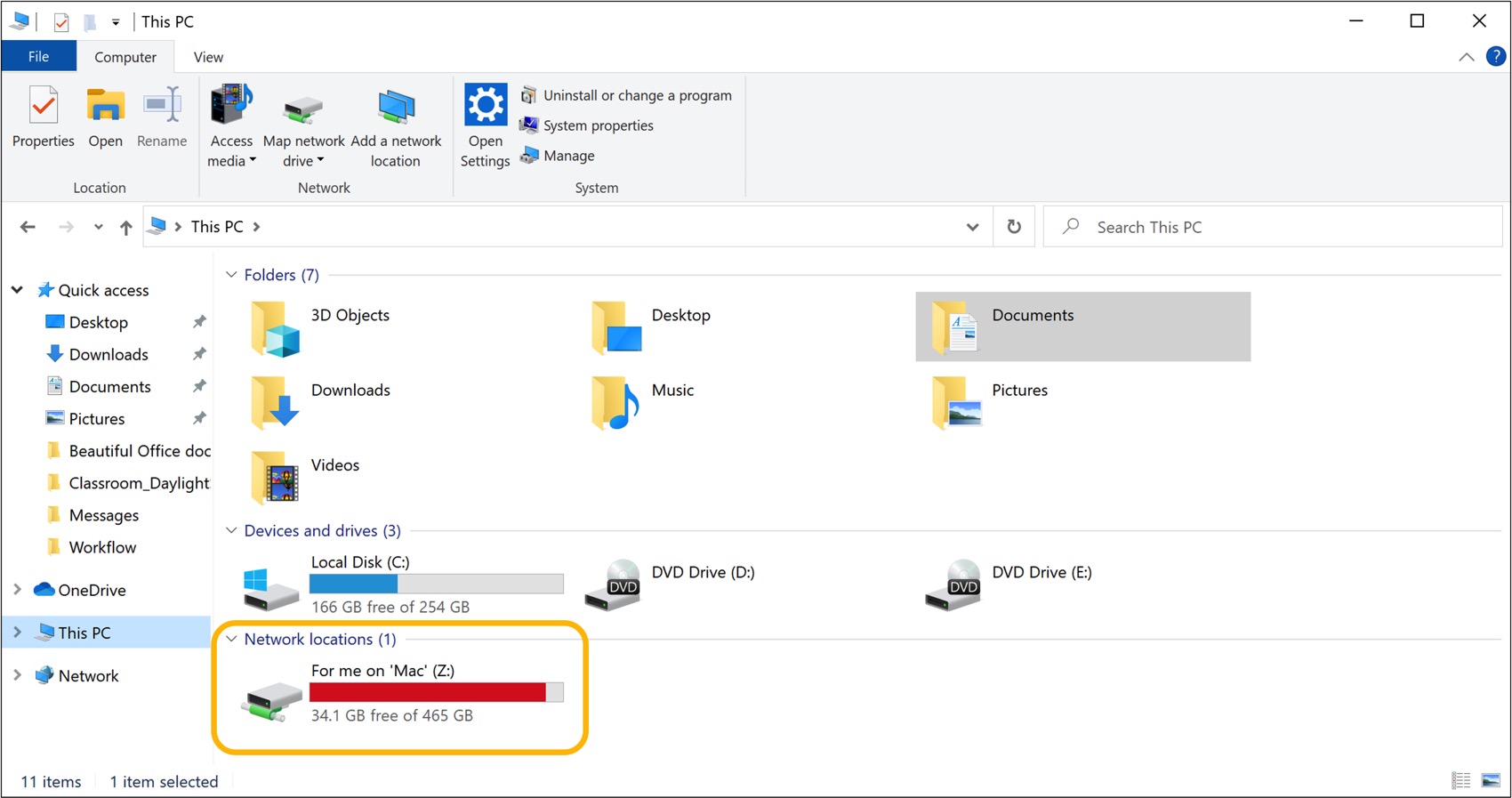
Task: Open customize quick access toolbar dropdown
Action: point(116,22)
